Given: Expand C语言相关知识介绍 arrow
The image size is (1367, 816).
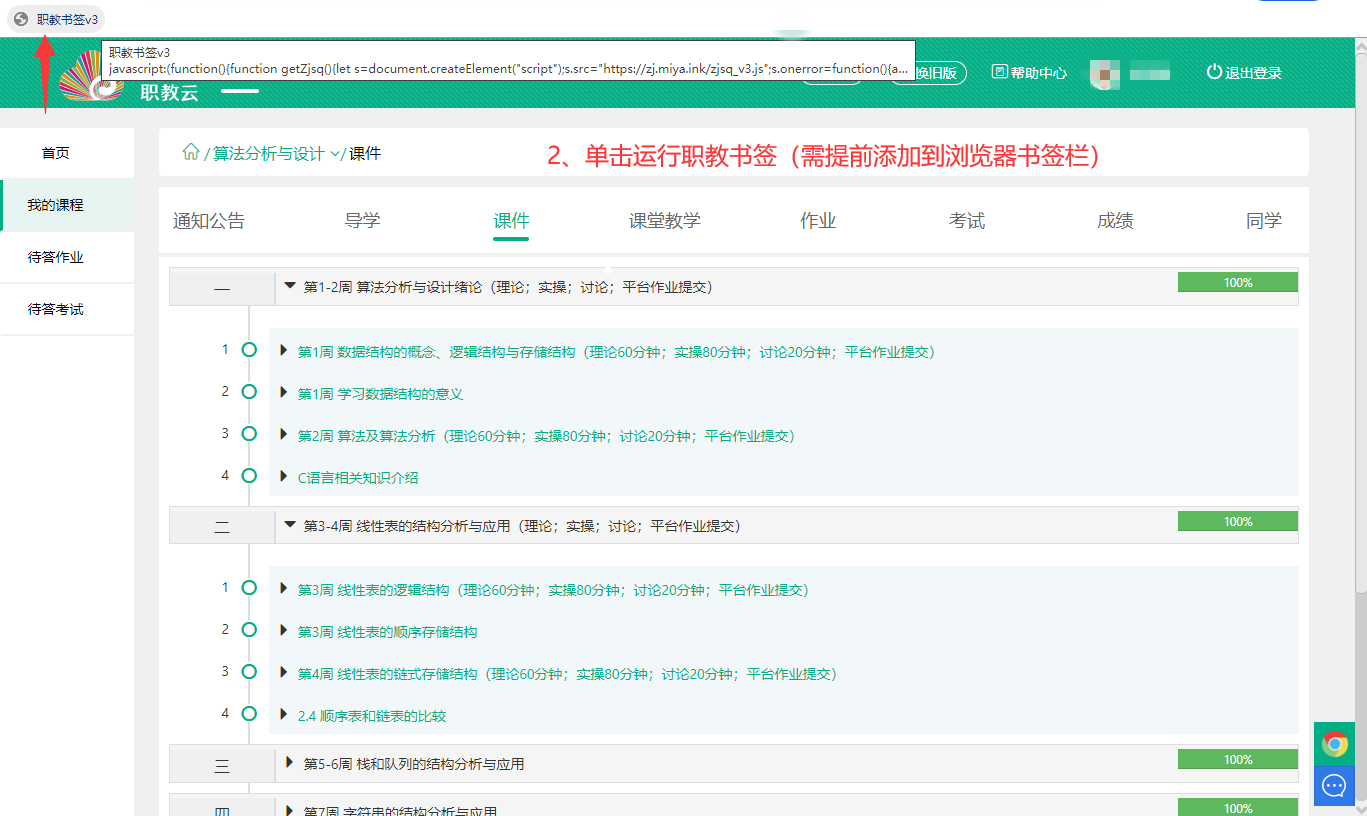Looking at the screenshot, I should (x=284, y=477).
